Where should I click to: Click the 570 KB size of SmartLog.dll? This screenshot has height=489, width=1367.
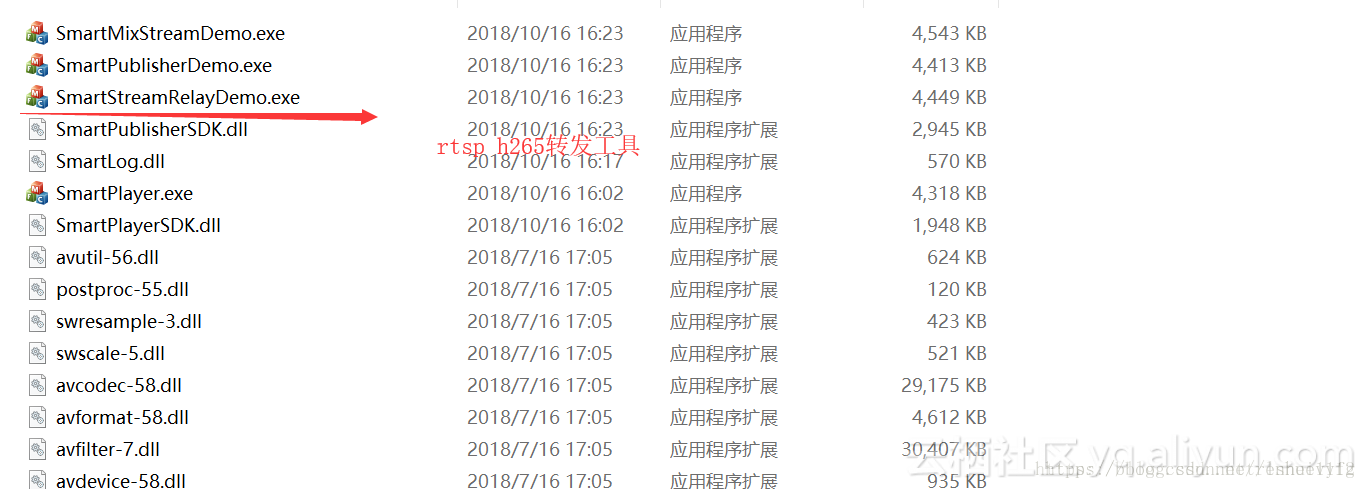point(957,161)
